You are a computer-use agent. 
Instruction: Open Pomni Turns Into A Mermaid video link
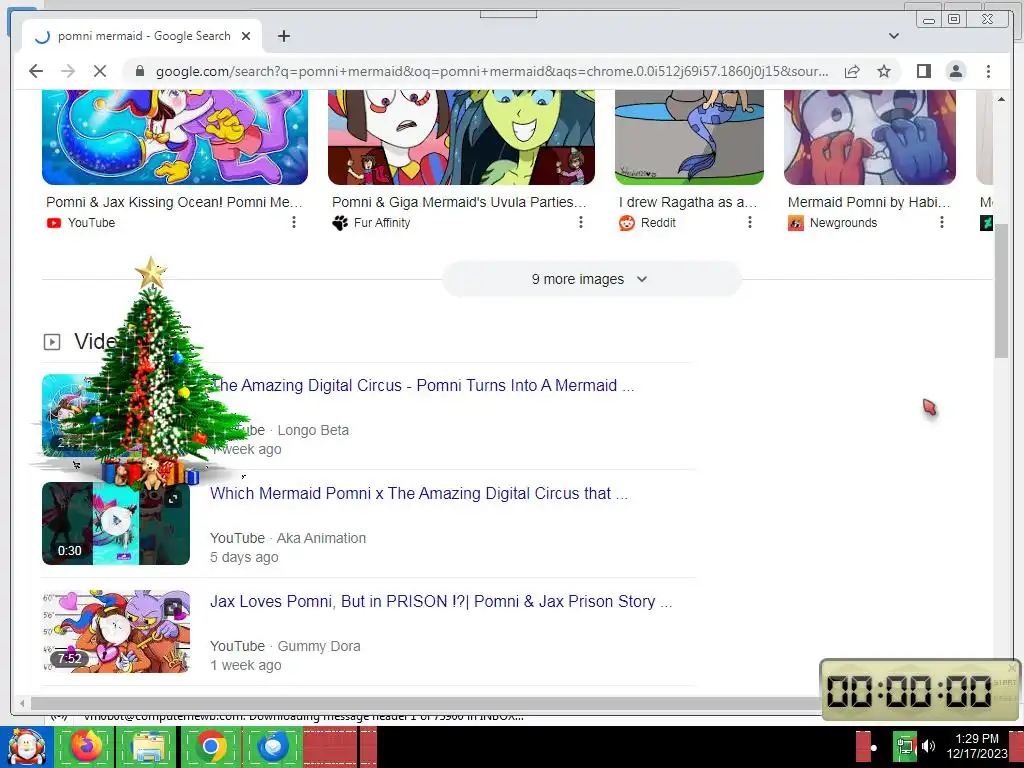coord(422,385)
